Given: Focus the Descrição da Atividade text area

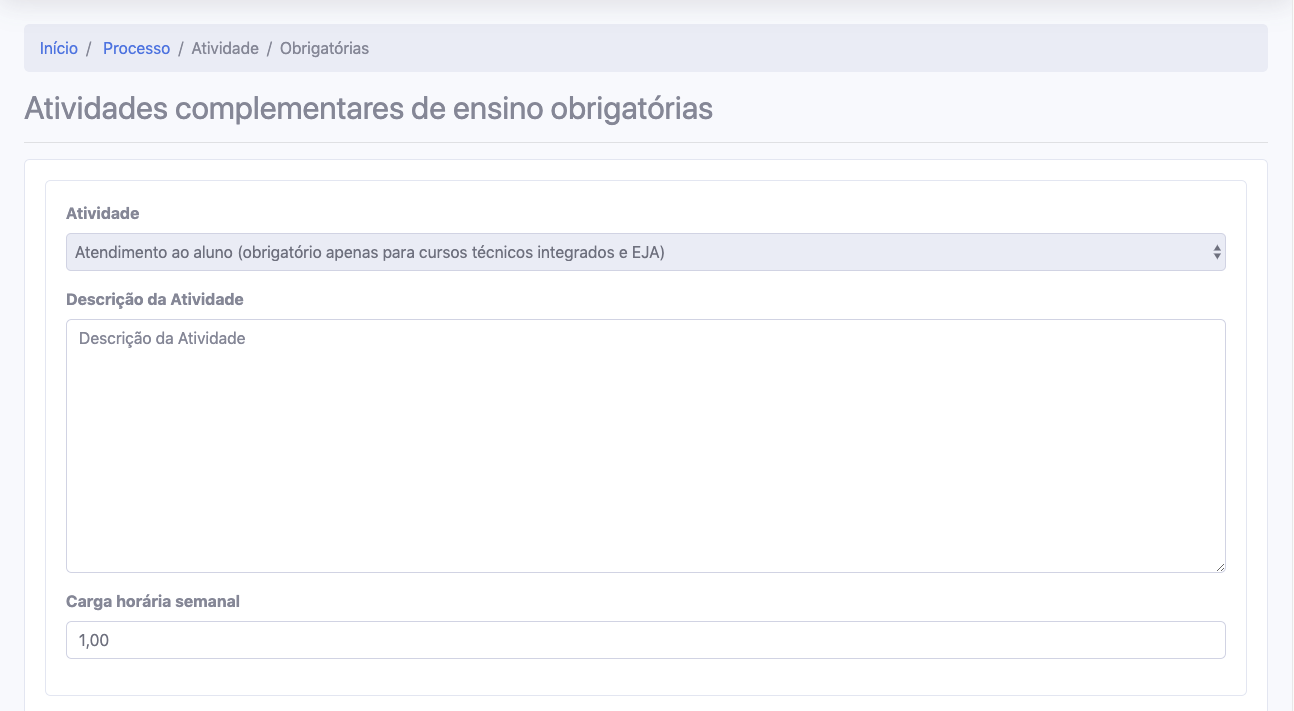Looking at the screenshot, I should pos(645,445).
